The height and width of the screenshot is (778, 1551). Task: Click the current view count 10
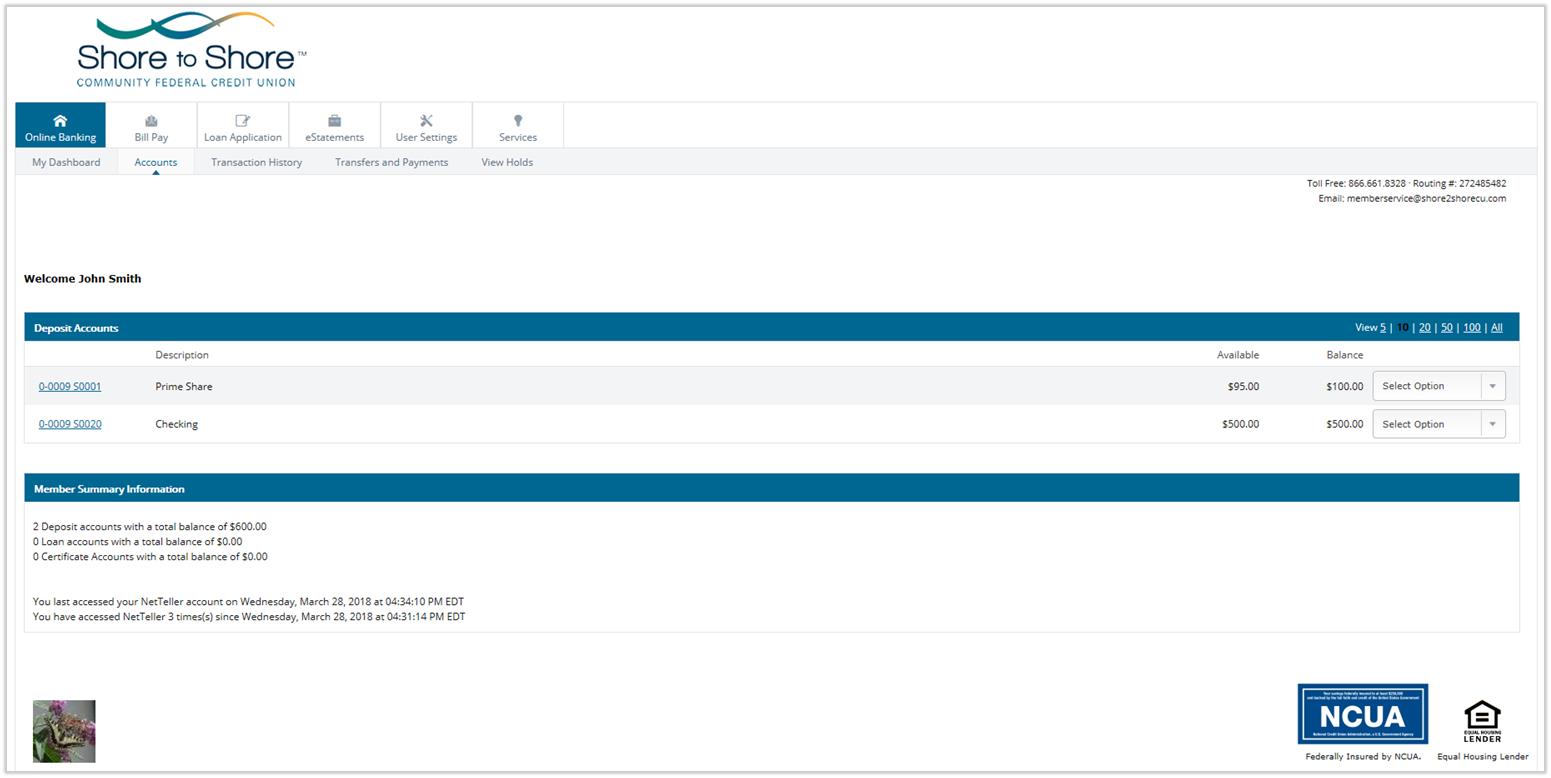coord(1402,327)
